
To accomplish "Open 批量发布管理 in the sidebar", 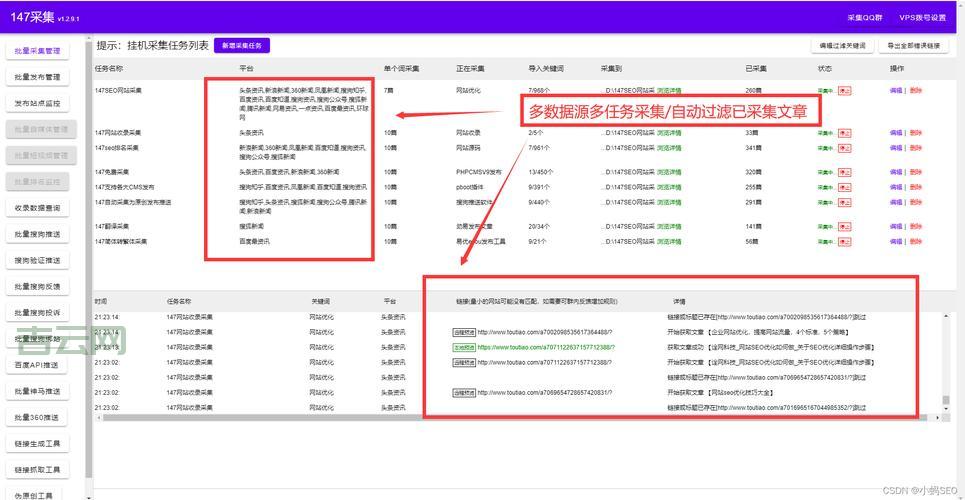I will click(x=38, y=78).
